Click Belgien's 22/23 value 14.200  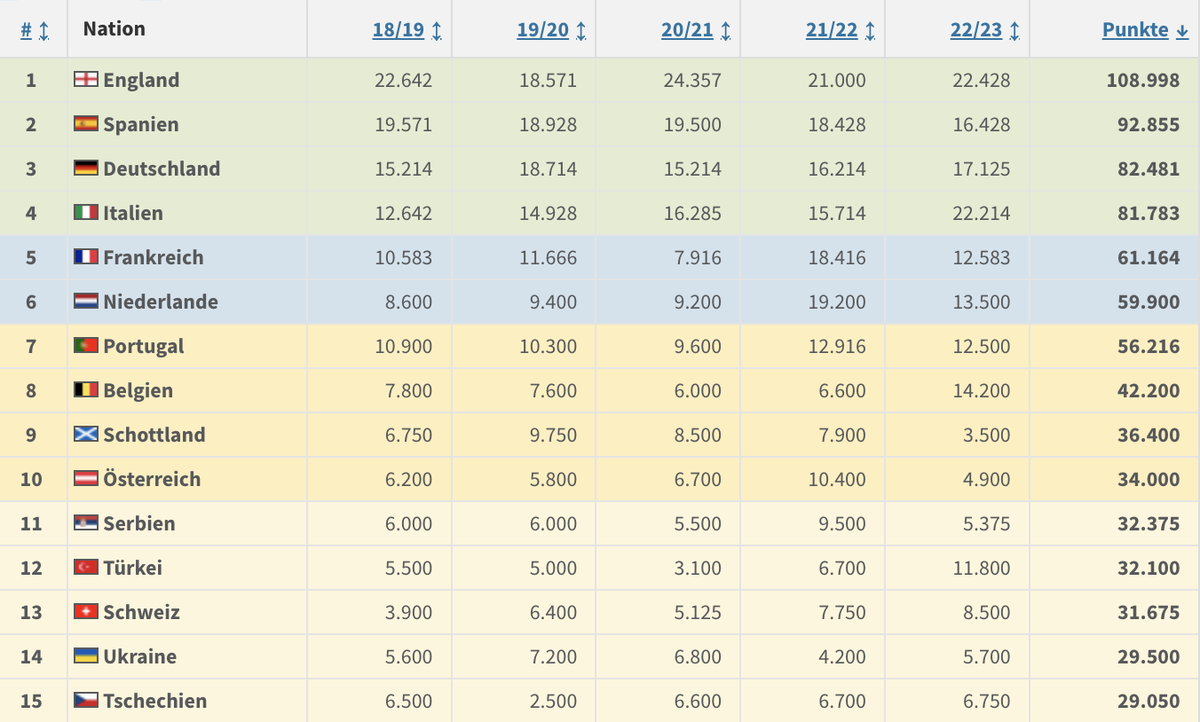[982, 390]
